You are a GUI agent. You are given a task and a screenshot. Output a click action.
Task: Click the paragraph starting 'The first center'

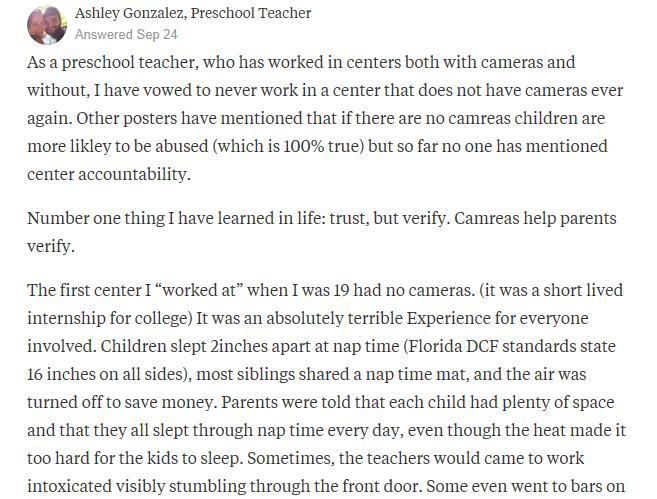click(326, 388)
